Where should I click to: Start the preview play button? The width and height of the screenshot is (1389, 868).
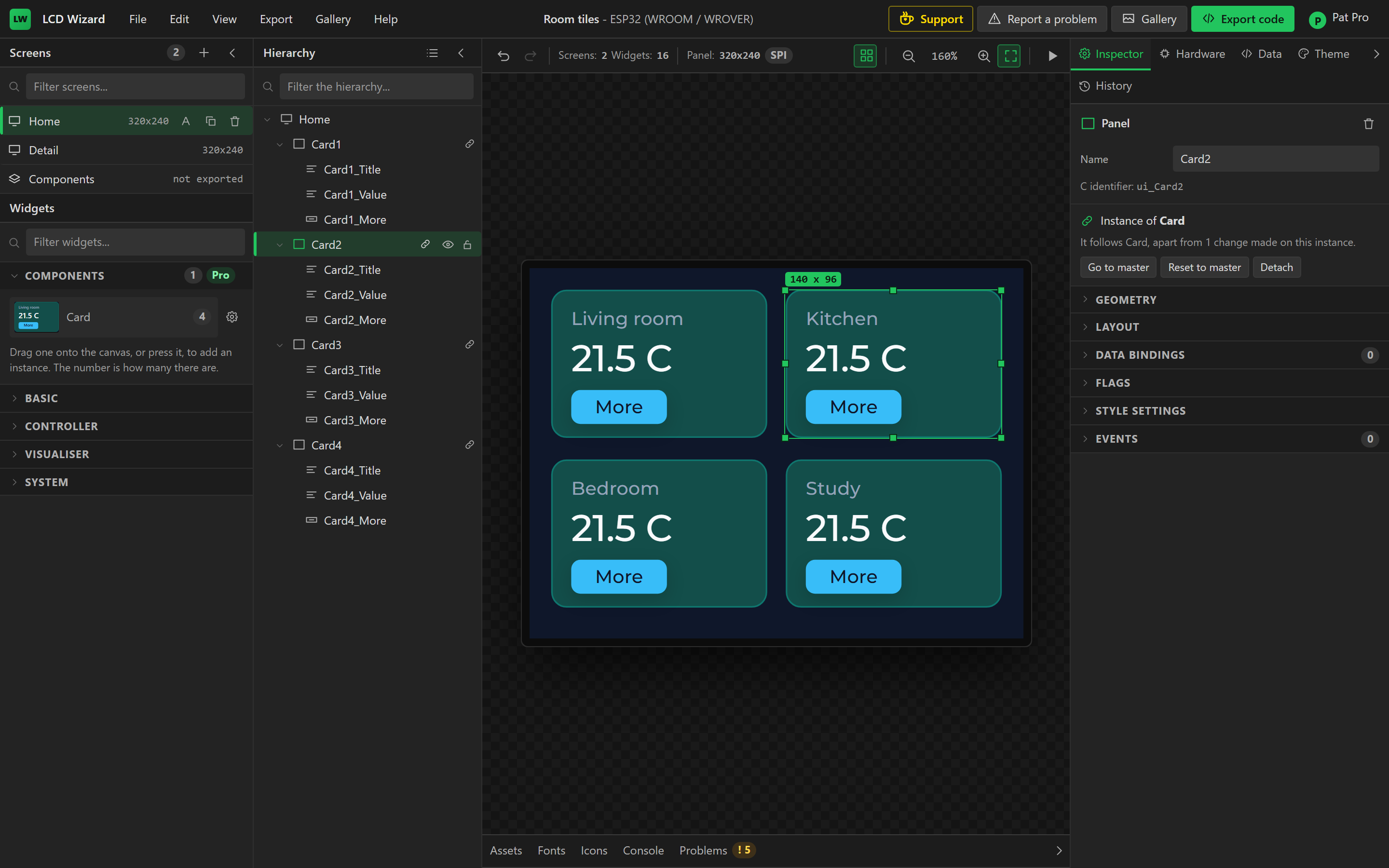(x=1053, y=55)
